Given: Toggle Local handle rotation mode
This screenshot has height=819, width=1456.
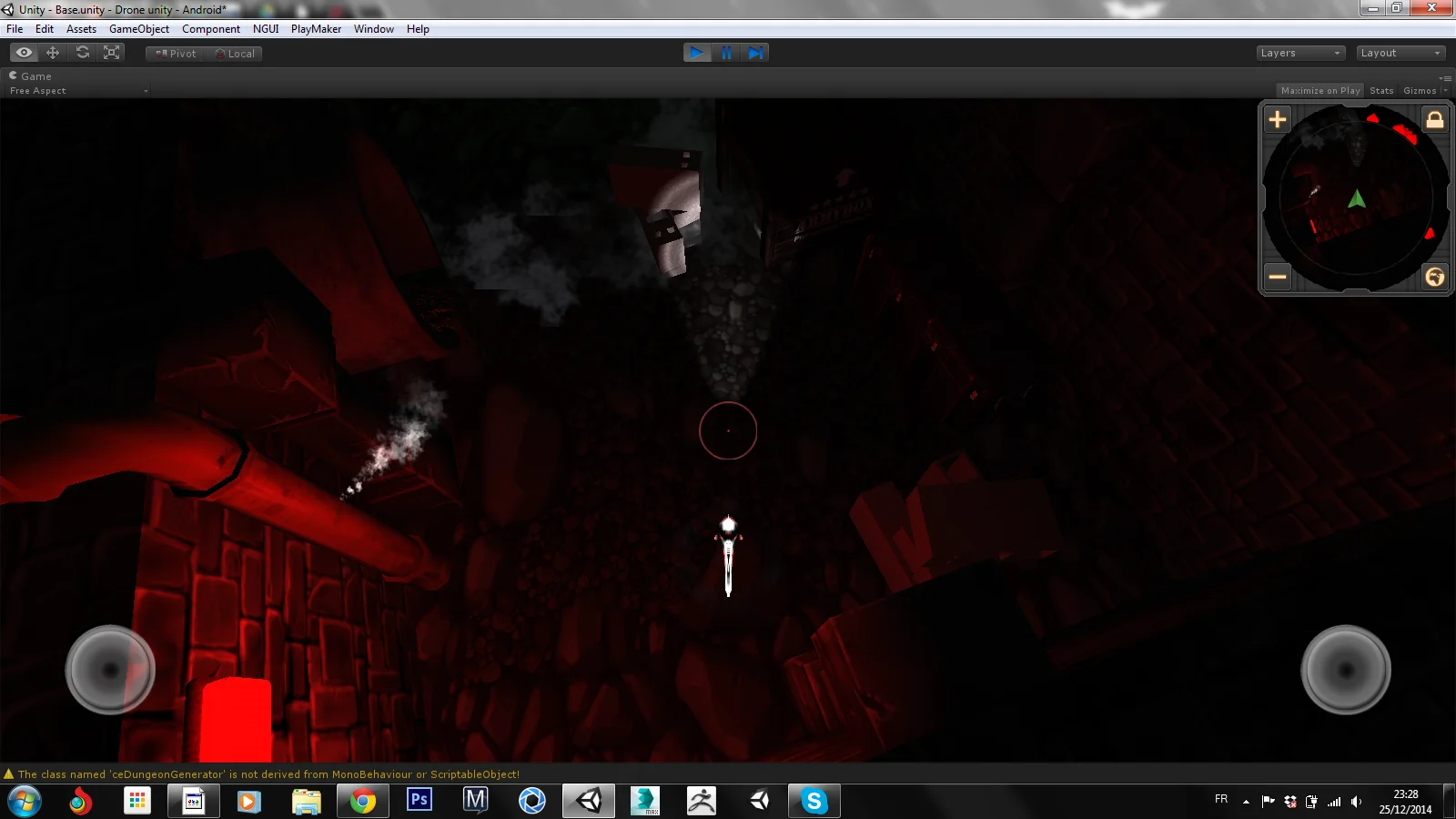Looking at the screenshot, I should click(235, 54).
